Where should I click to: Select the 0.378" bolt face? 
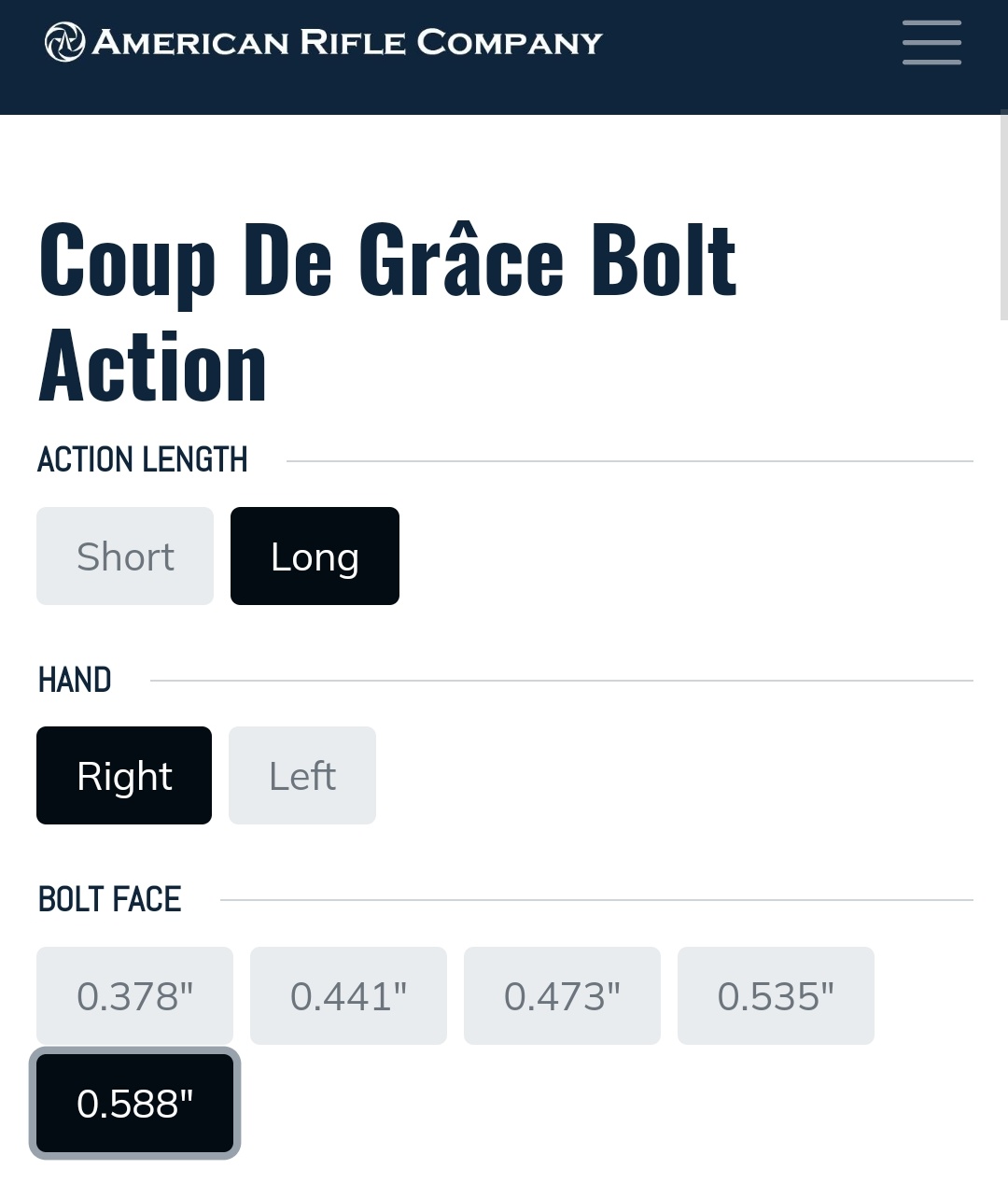[x=134, y=996]
